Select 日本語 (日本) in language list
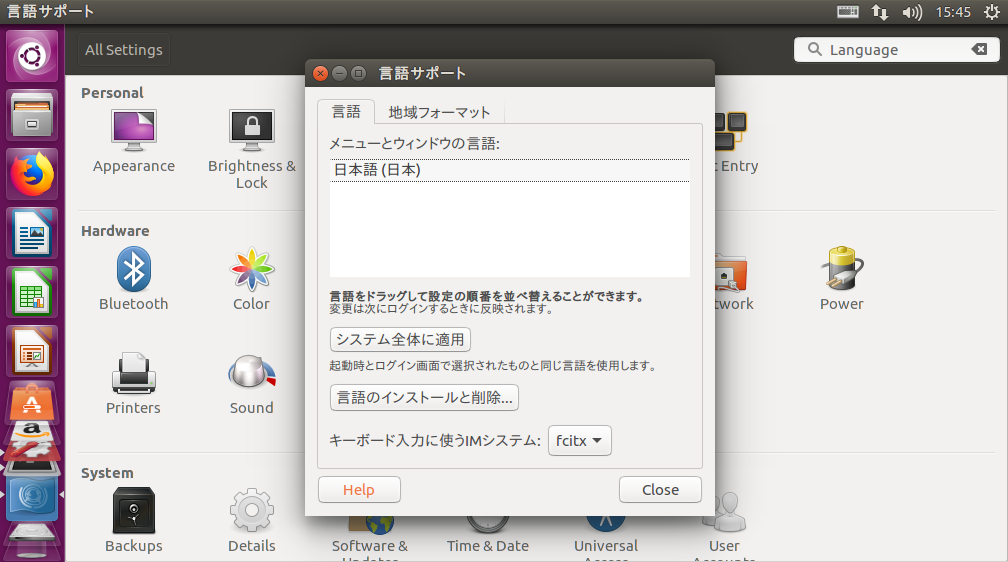The height and width of the screenshot is (562, 1008). coord(510,170)
